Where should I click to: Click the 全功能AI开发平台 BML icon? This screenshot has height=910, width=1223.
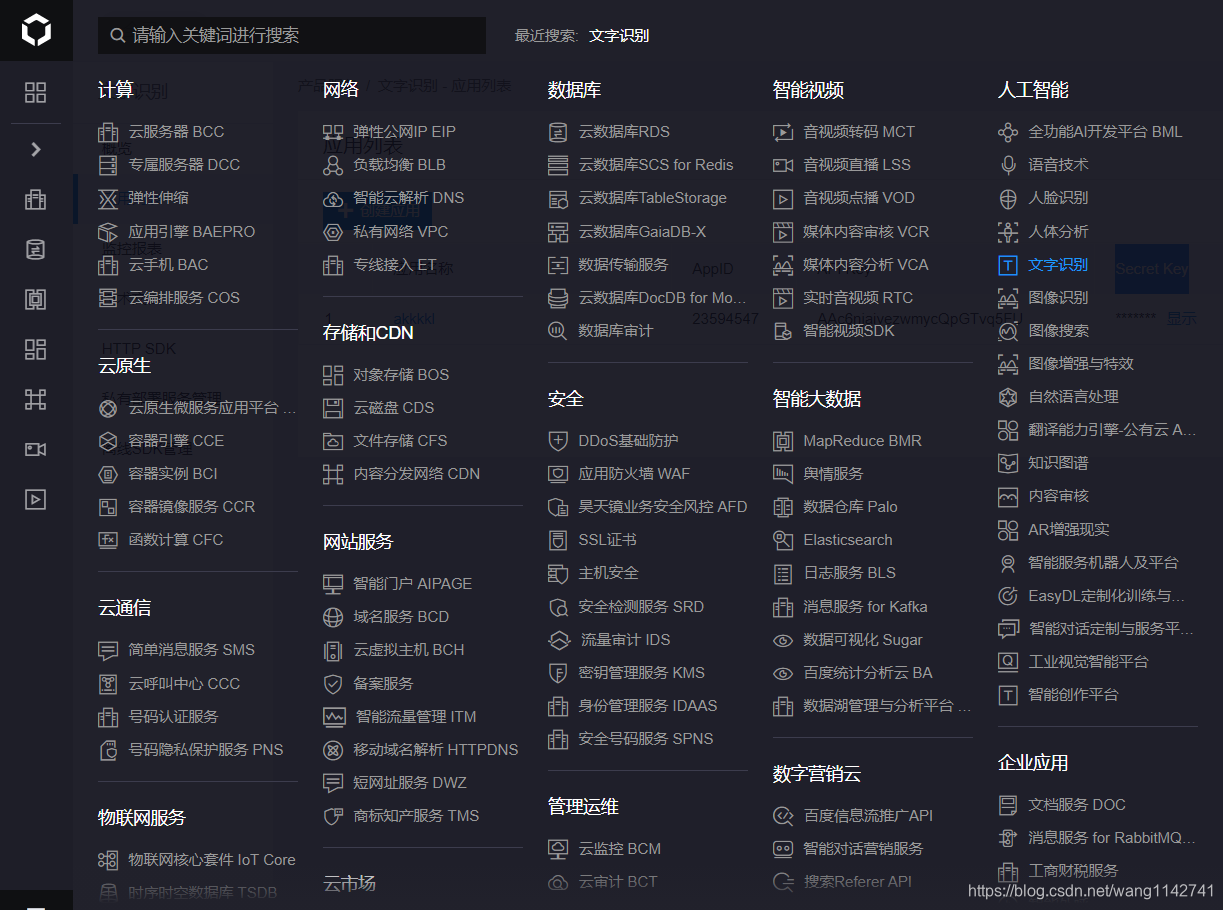[x=1009, y=132]
